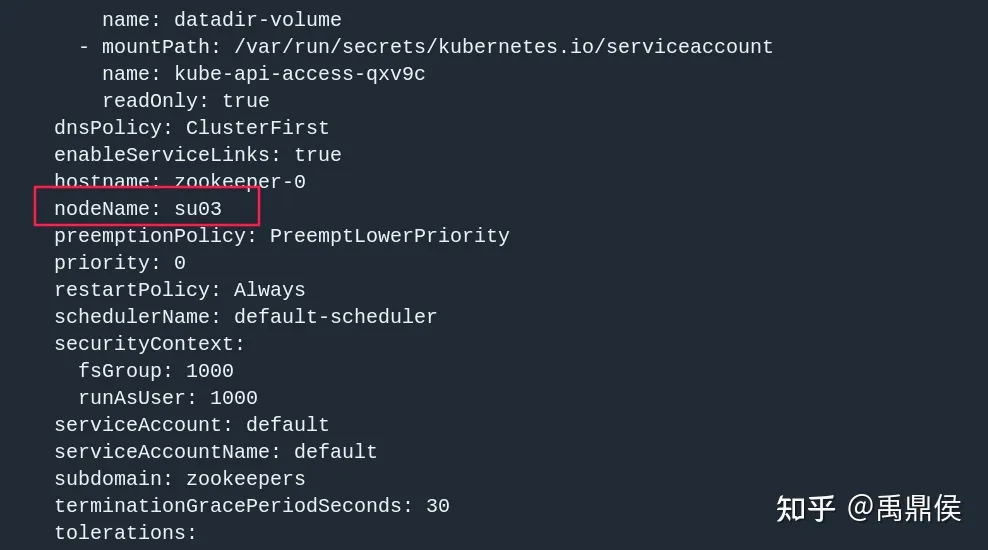Click the enableServiceLinks: true line
The height and width of the screenshot is (550, 988).
[198, 155]
